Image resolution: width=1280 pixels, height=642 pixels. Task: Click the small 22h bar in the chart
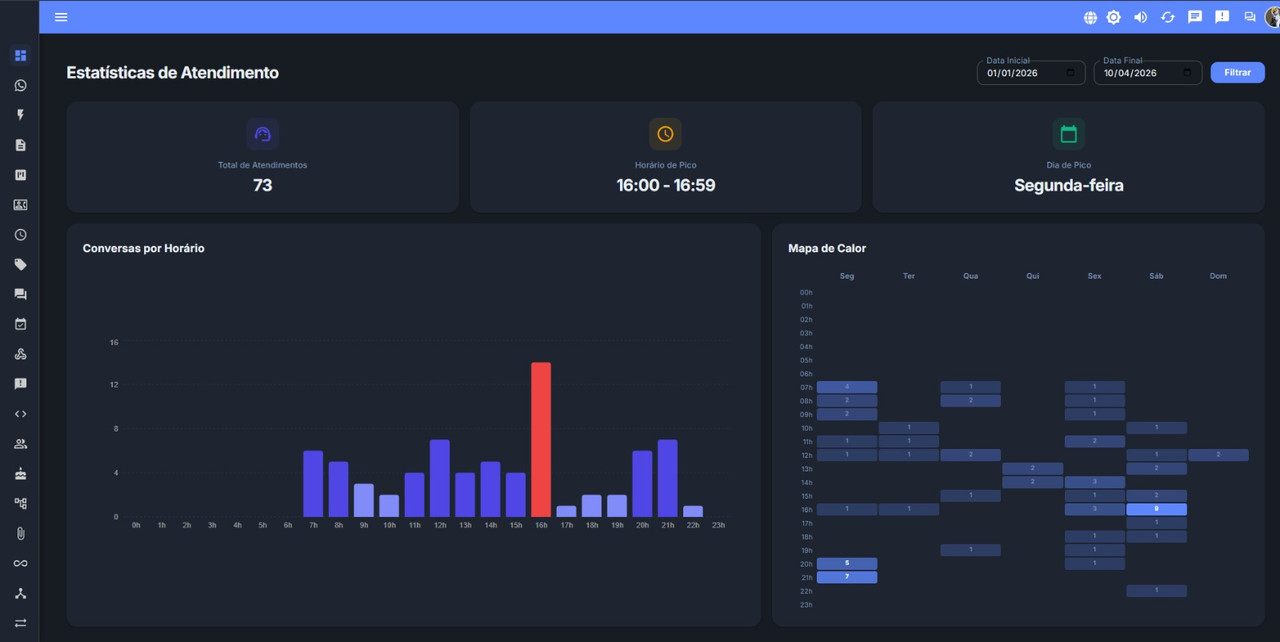[693, 511]
